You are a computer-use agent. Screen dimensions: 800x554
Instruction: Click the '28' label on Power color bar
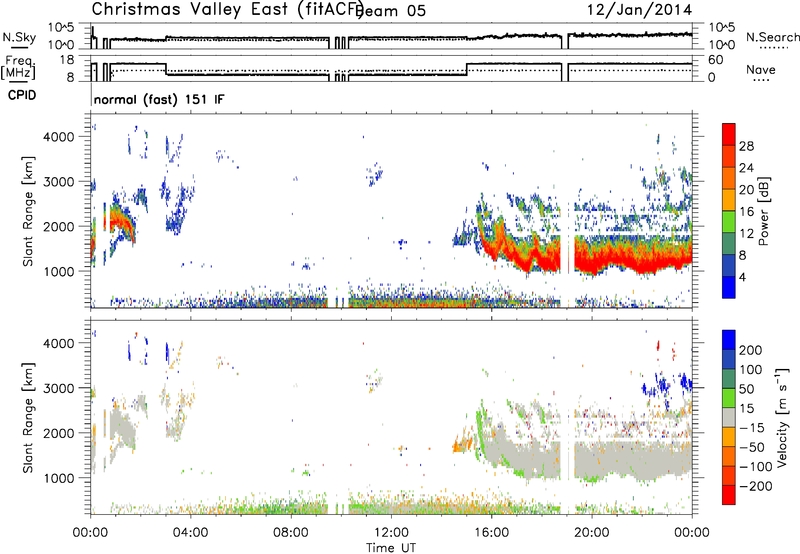(x=746, y=146)
